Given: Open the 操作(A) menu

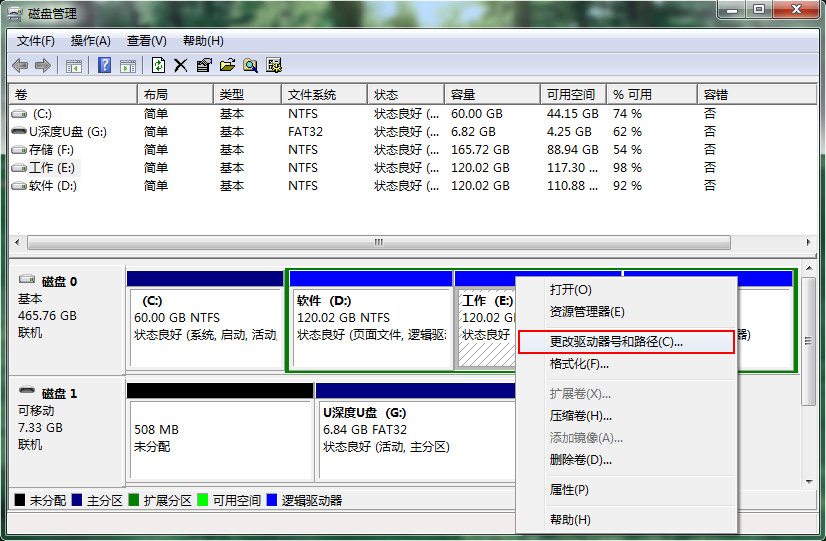Looking at the screenshot, I should (90, 41).
